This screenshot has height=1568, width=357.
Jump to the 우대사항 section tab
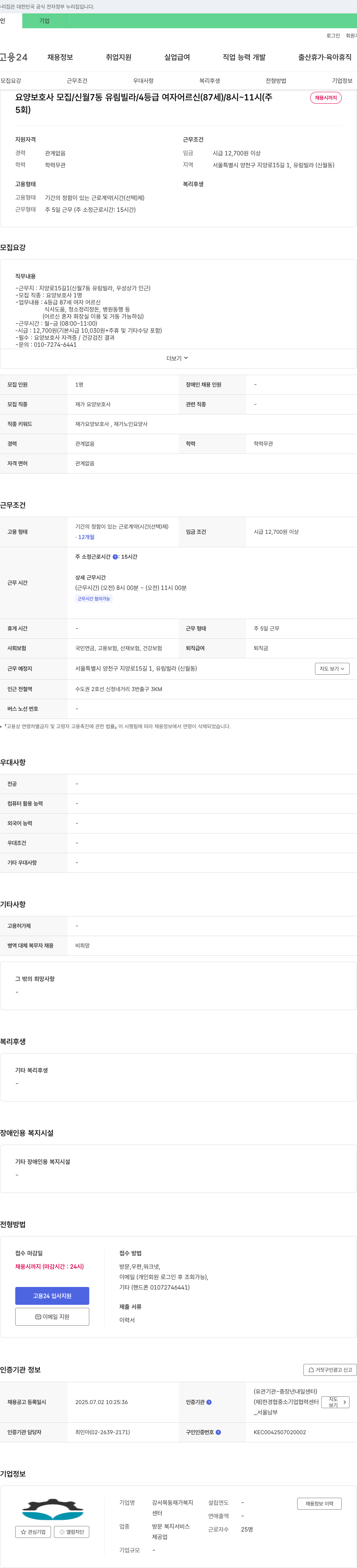click(x=143, y=81)
